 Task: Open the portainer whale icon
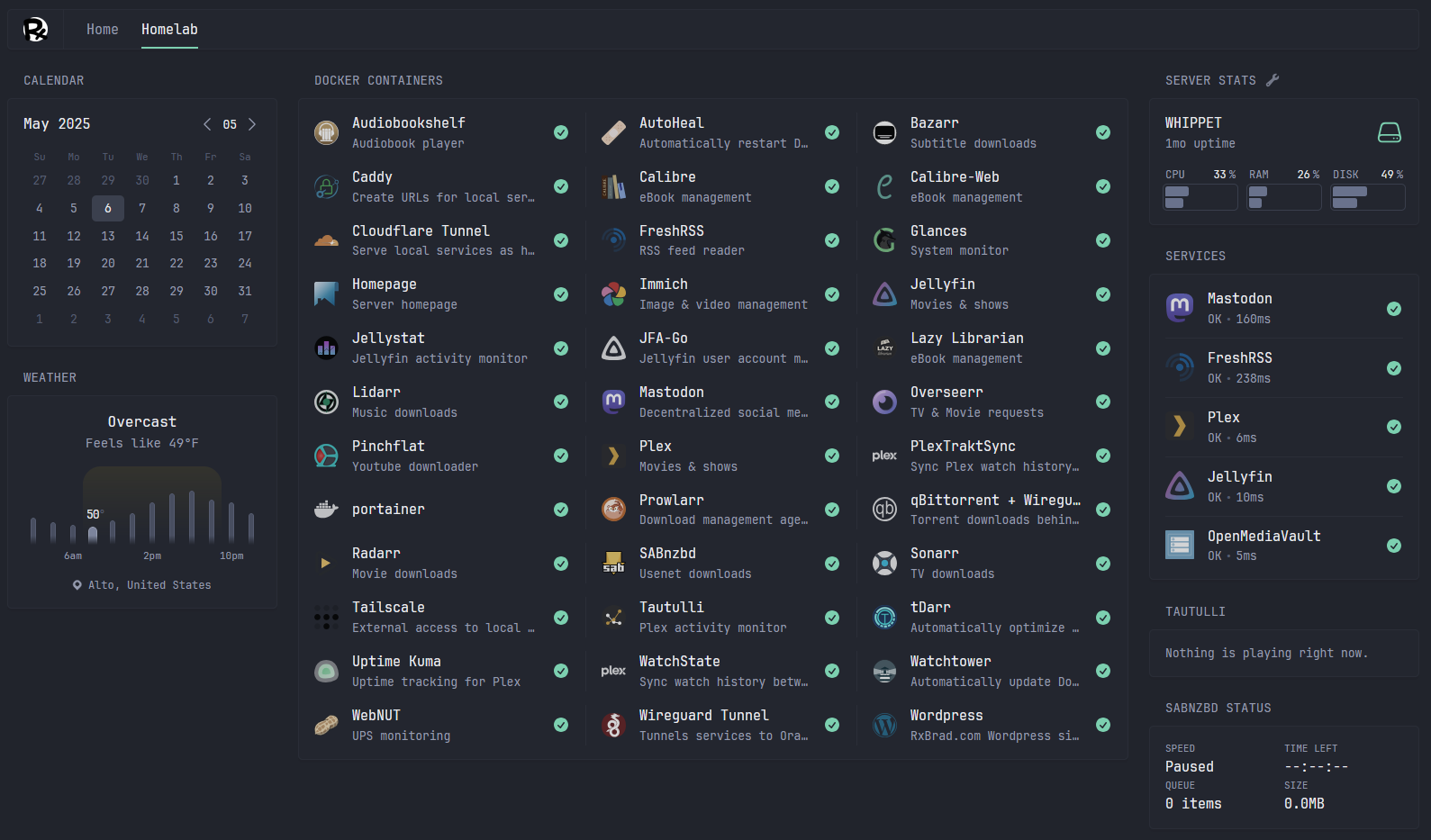326,510
